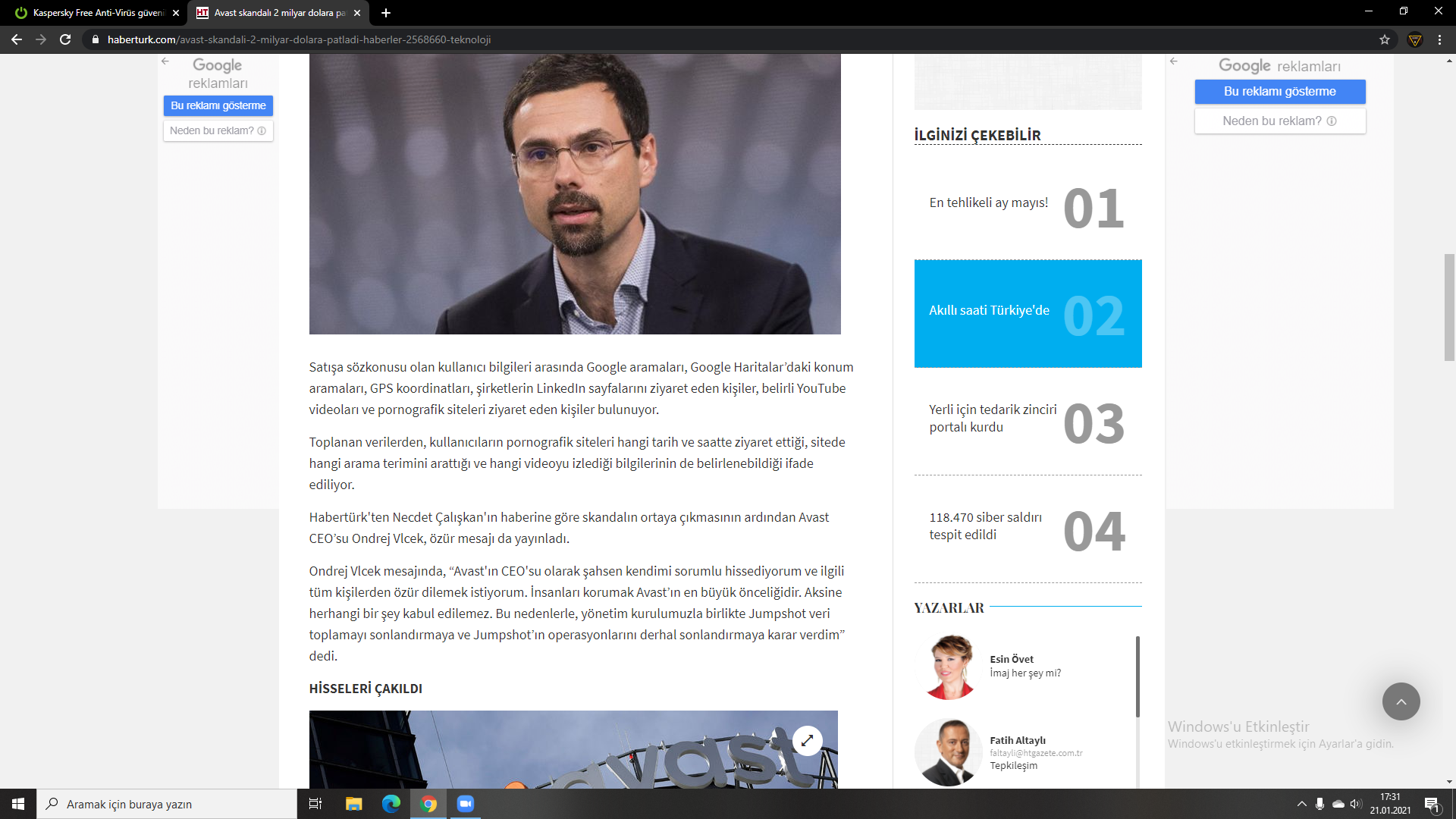
Task: Bookmark this page with star icon
Action: pos(1385,39)
